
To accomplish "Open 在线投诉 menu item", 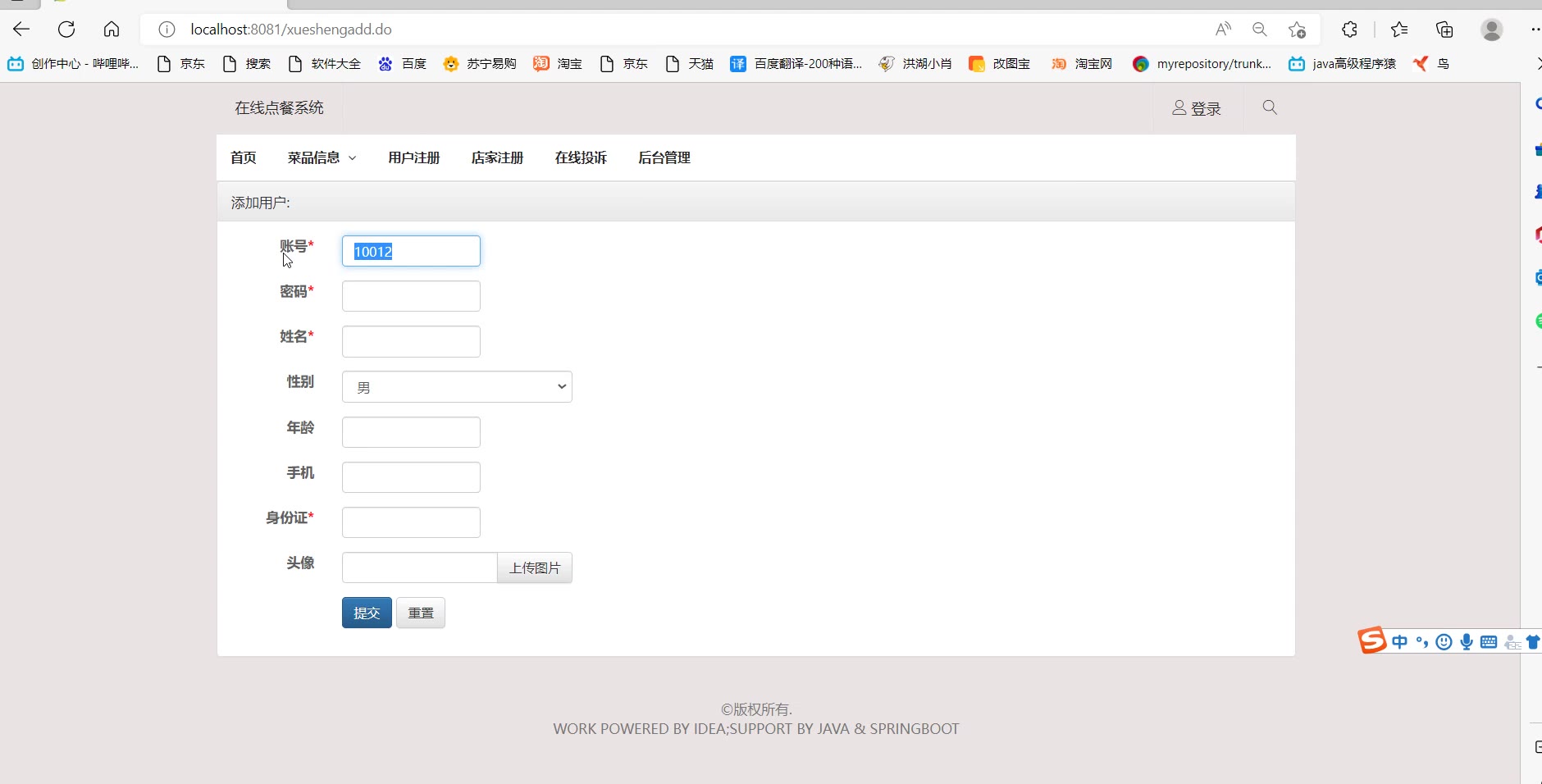I will coord(581,157).
